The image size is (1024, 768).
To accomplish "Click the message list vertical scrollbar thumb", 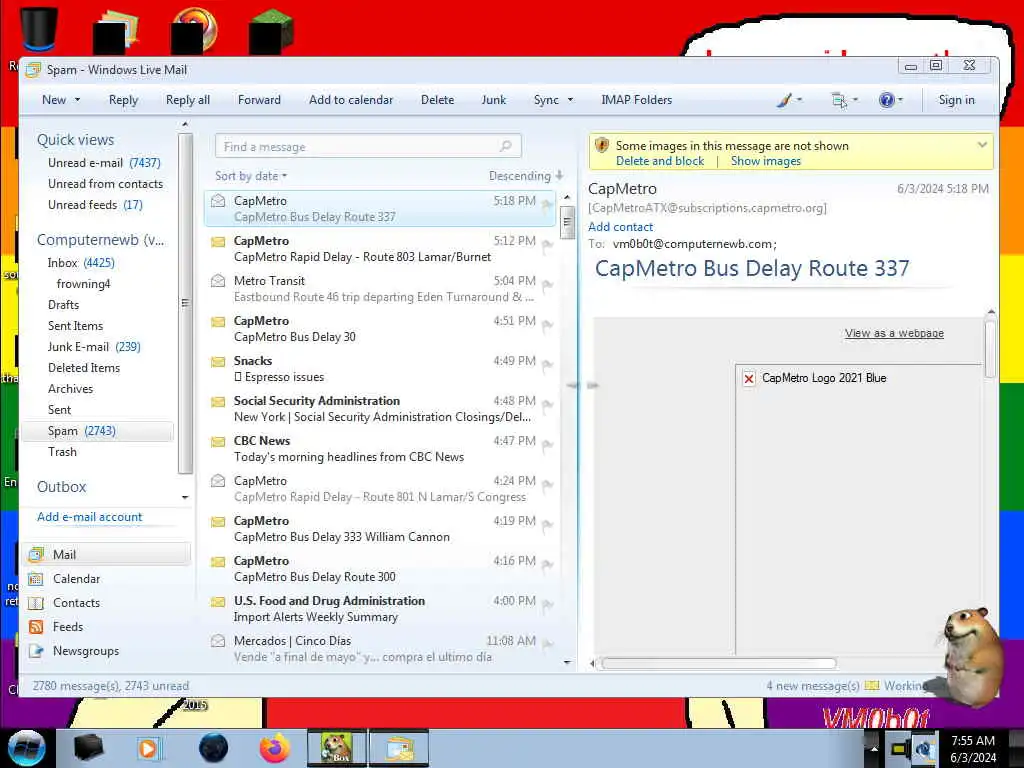I will (567, 222).
